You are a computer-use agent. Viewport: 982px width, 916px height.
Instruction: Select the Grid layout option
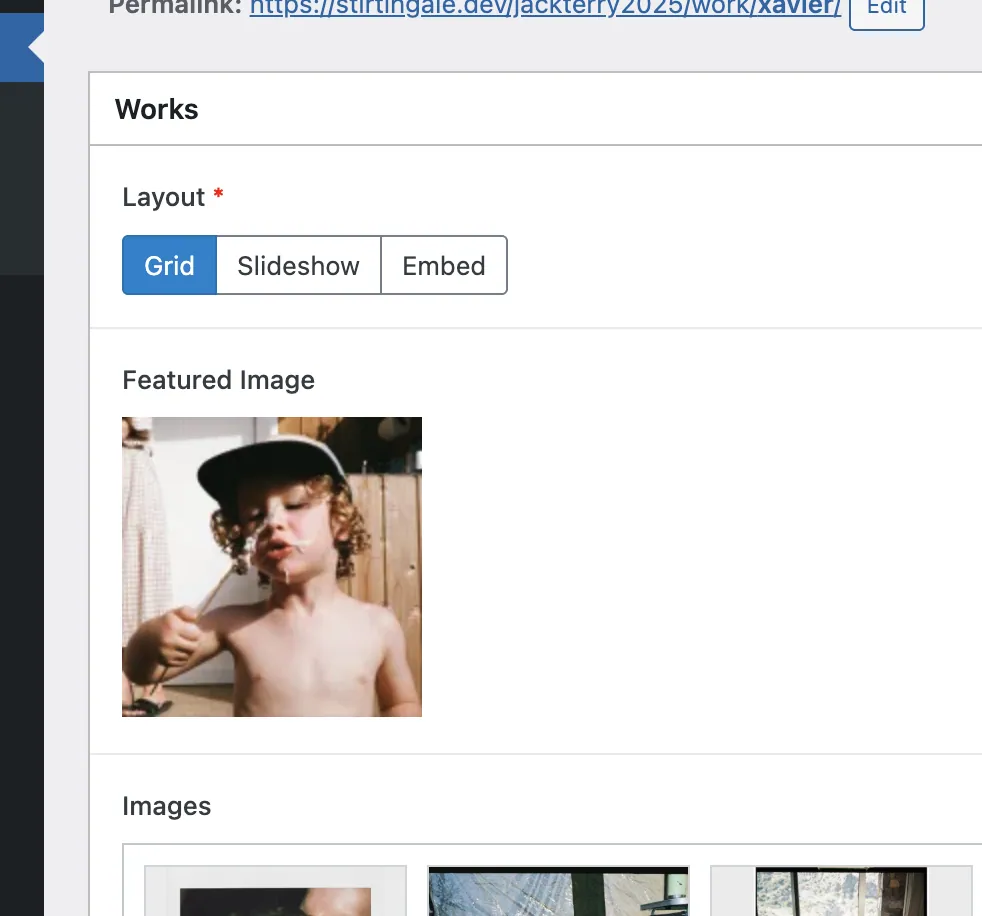coord(169,266)
